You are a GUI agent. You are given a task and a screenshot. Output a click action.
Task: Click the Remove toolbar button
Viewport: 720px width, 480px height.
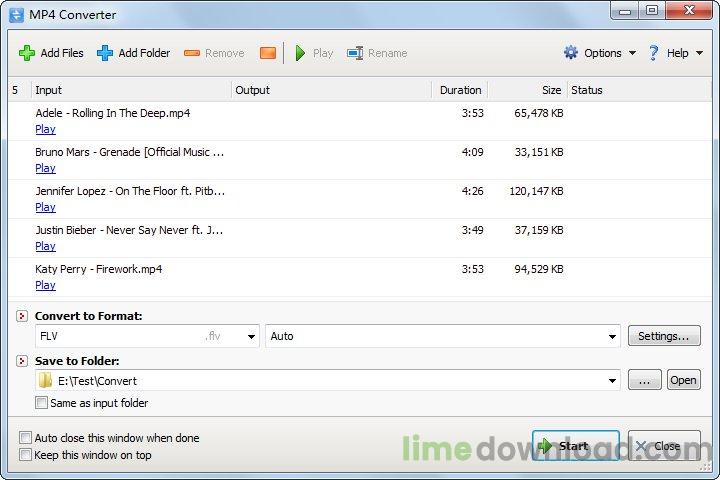pos(214,53)
